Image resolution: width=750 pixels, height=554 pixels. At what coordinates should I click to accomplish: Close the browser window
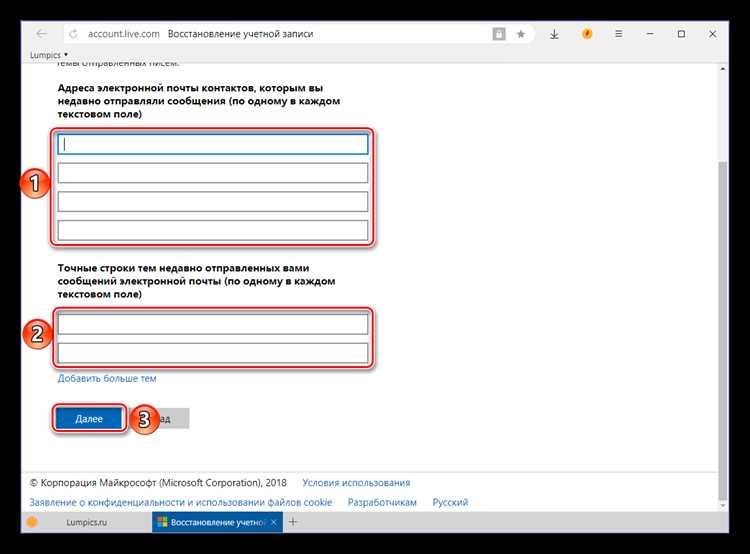[x=712, y=34]
